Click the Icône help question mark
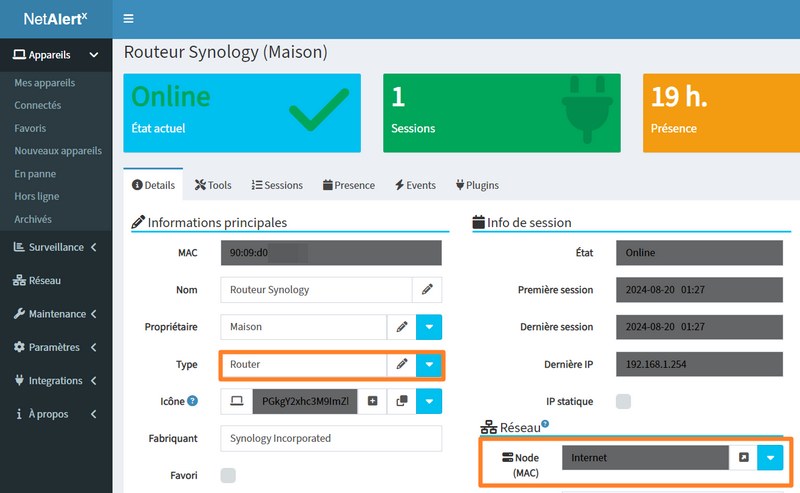Screen dimensions: 800x493 click(x=192, y=401)
